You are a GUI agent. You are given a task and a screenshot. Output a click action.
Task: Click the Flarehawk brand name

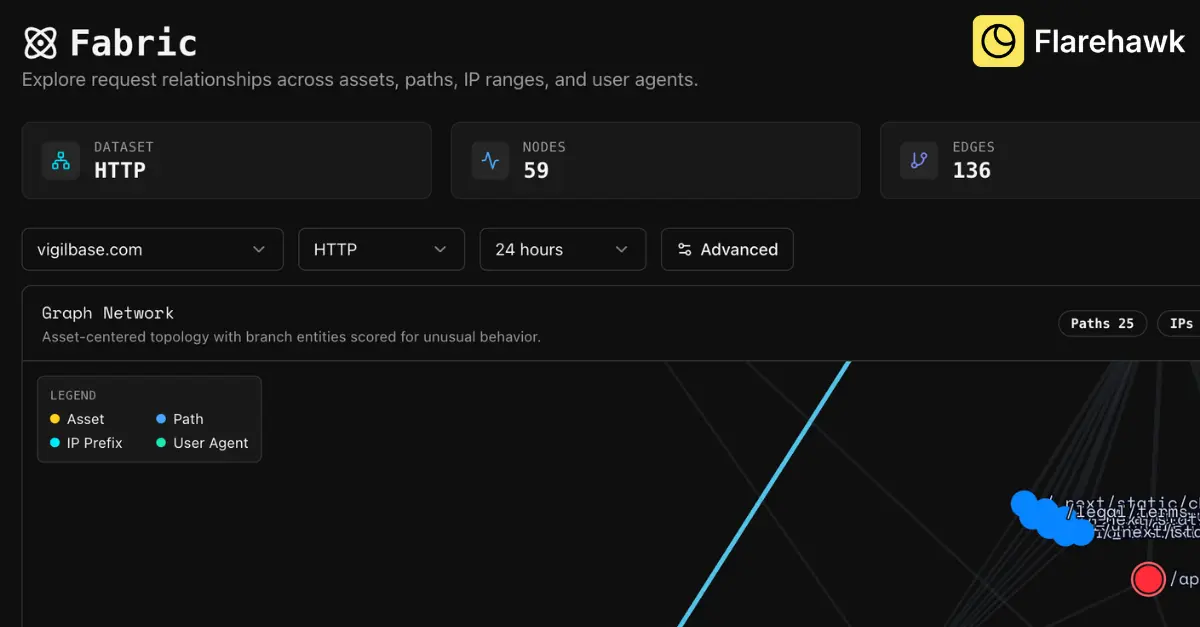tap(1109, 42)
